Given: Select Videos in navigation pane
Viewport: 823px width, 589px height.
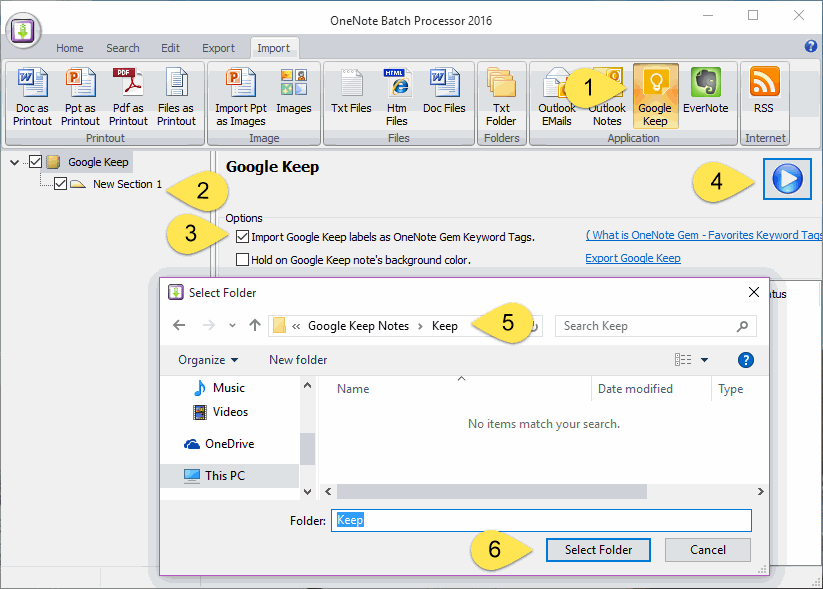Looking at the screenshot, I should tap(230, 412).
